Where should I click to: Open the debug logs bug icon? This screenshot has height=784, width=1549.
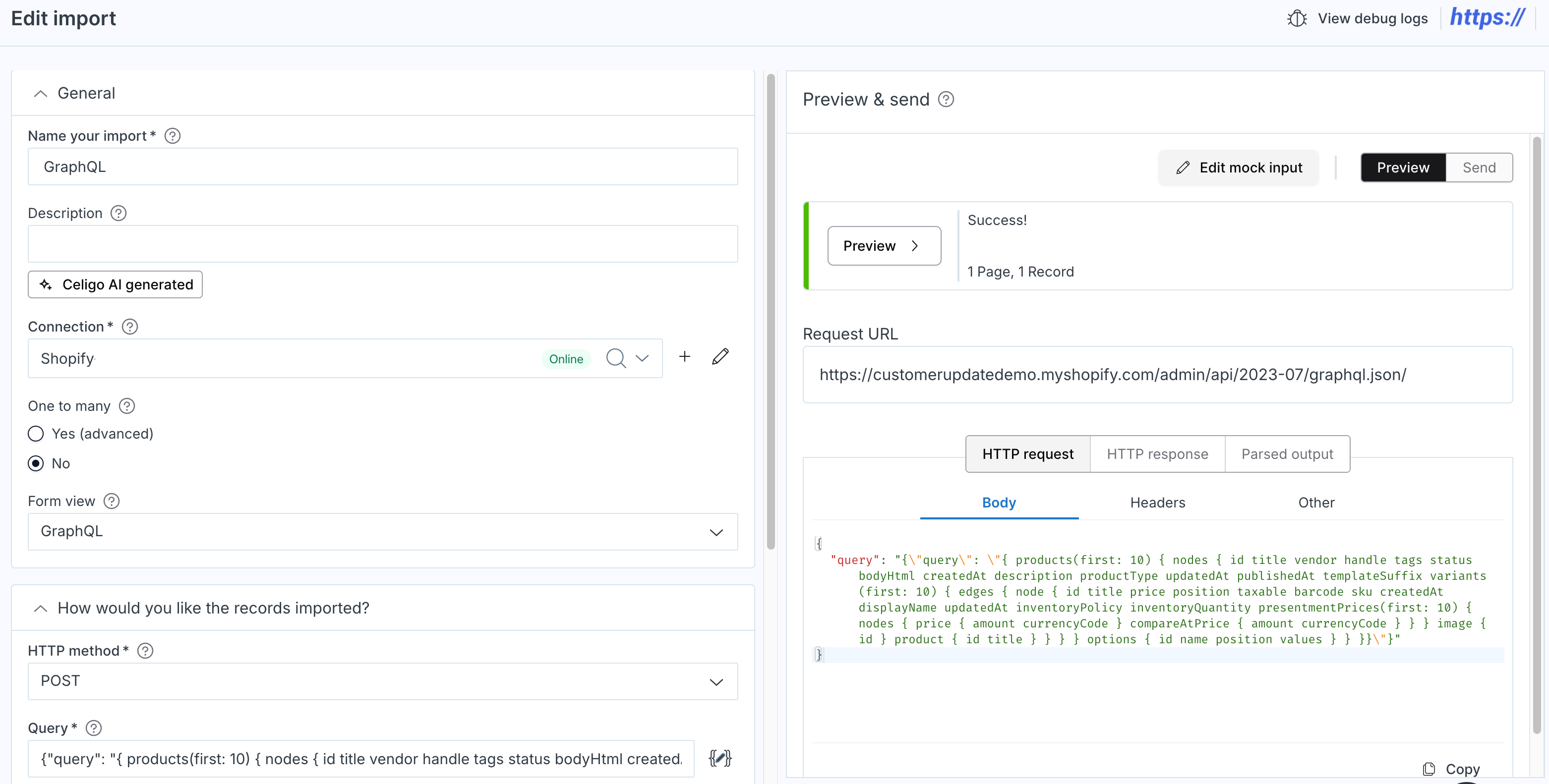click(1297, 19)
